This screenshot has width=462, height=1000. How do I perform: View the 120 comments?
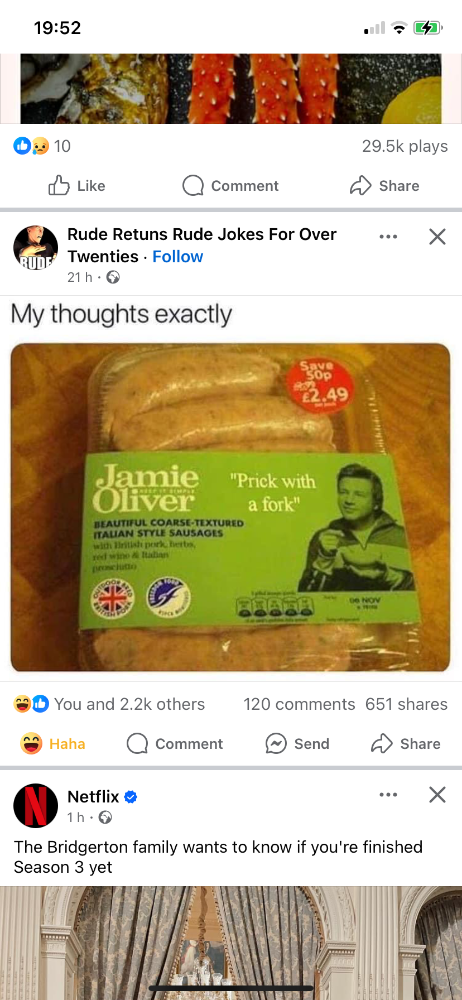point(299,704)
